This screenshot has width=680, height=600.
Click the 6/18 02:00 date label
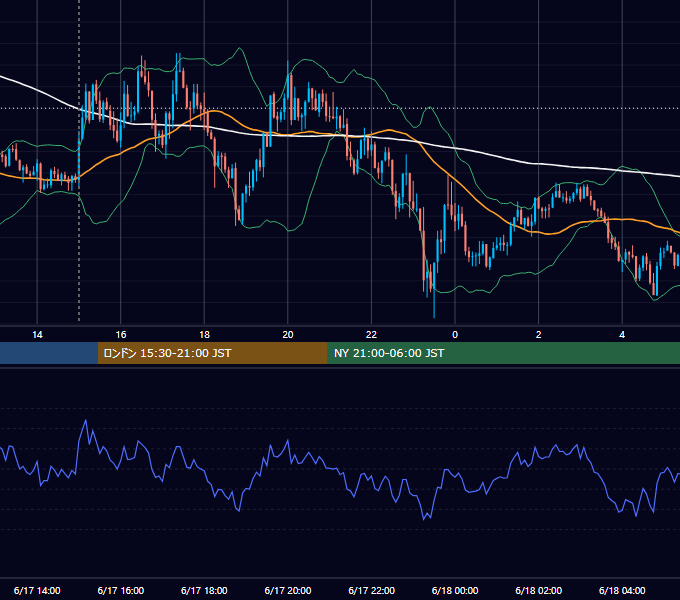pyautogui.click(x=539, y=590)
